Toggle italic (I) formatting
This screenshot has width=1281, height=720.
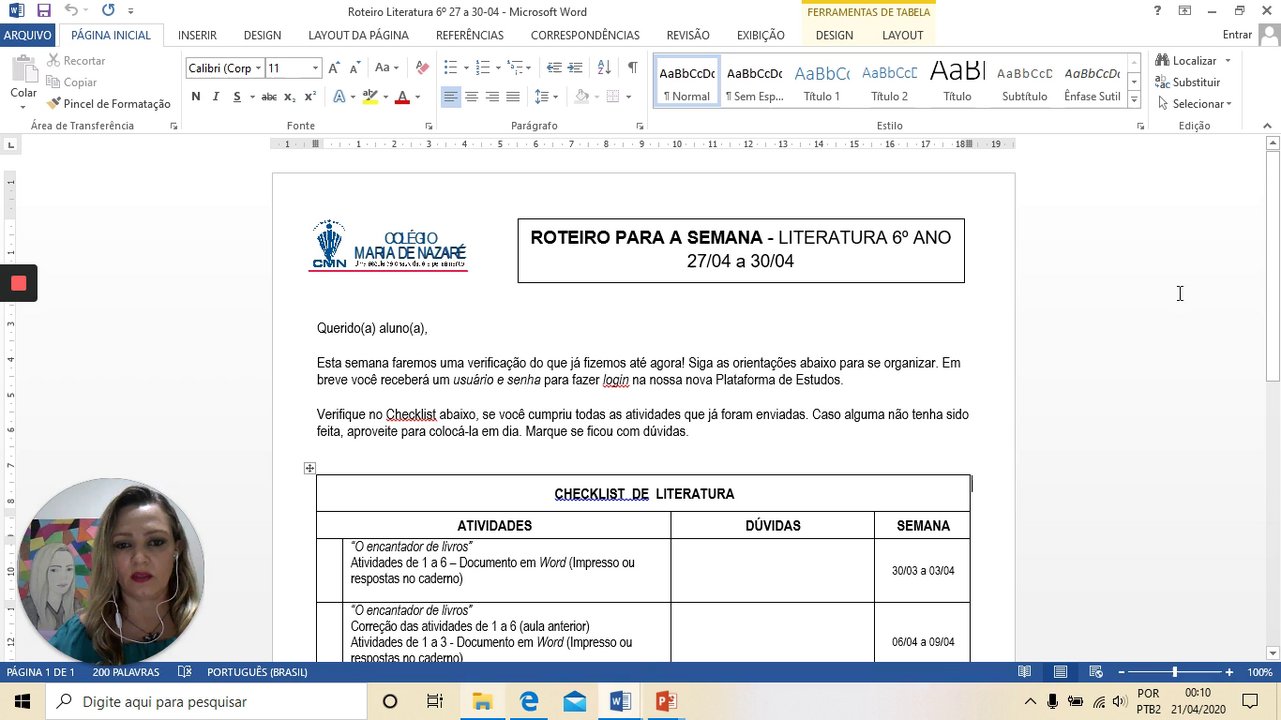(216, 97)
